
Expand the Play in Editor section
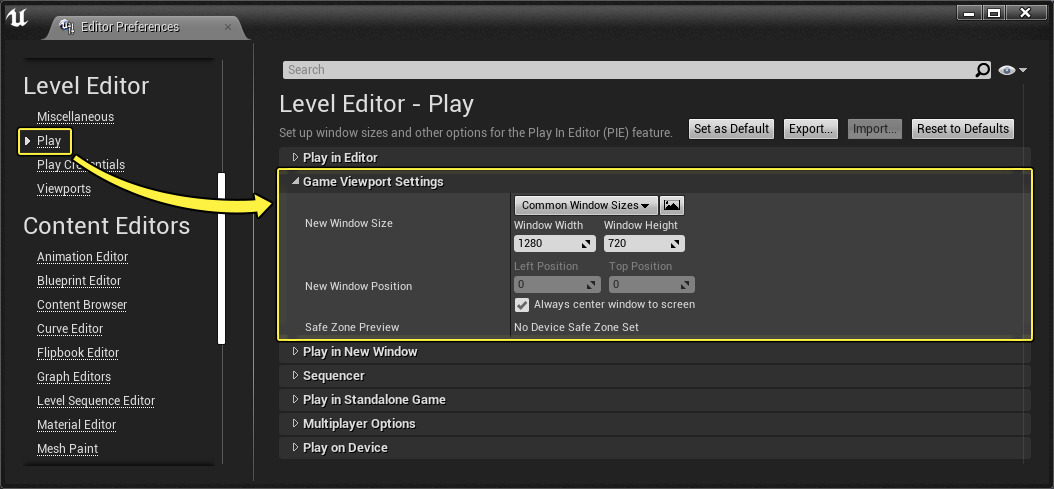tap(294, 157)
